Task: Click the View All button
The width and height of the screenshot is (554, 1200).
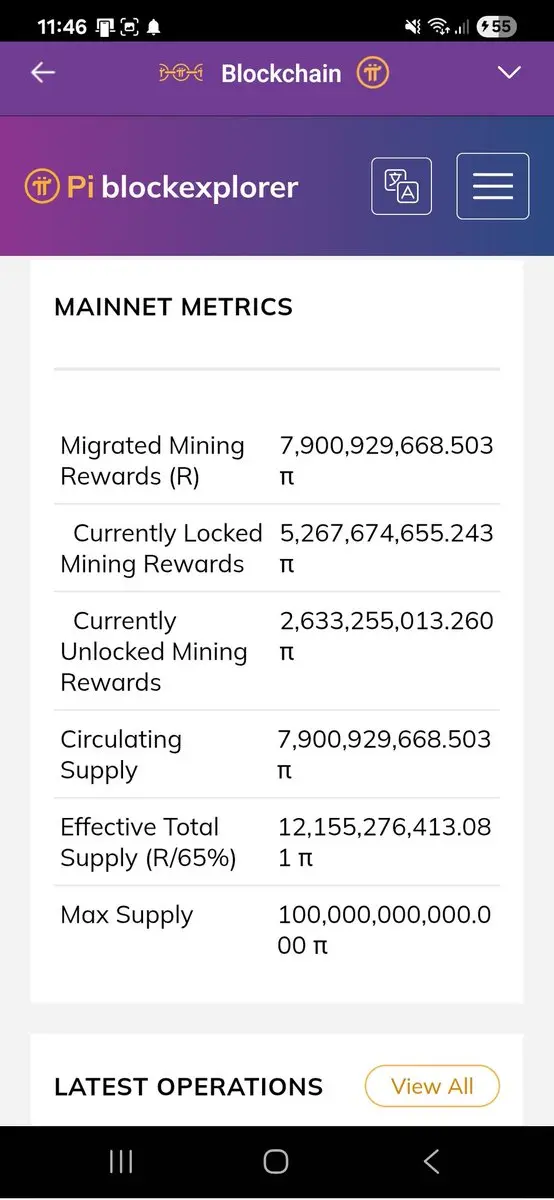Action: [432, 1087]
